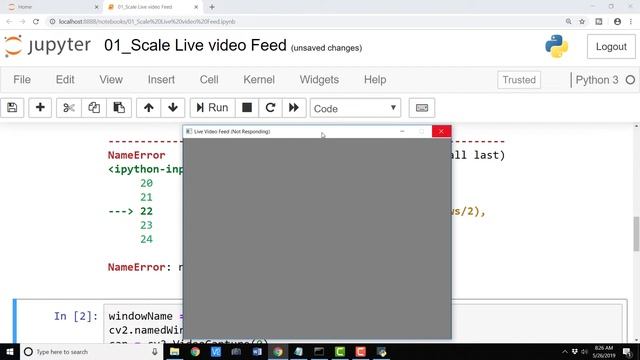Show hidden system tray icons chevron
640x360 pixels.
click(564, 352)
